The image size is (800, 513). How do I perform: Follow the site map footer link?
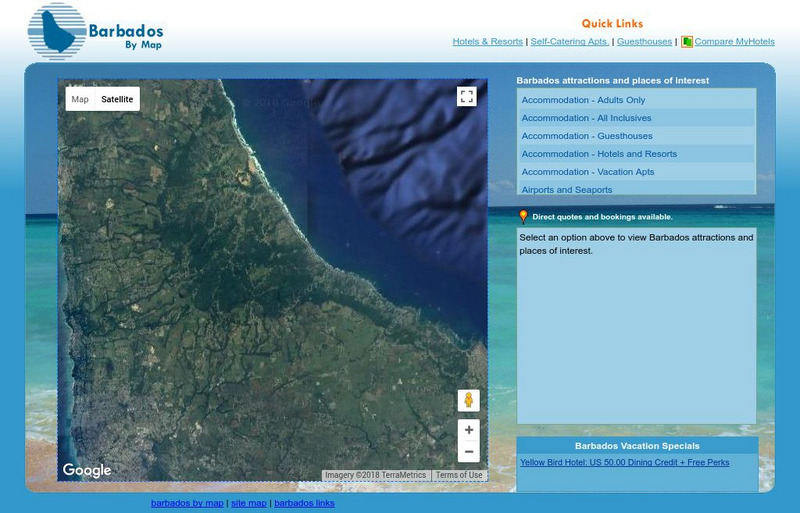(x=249, y=503)
